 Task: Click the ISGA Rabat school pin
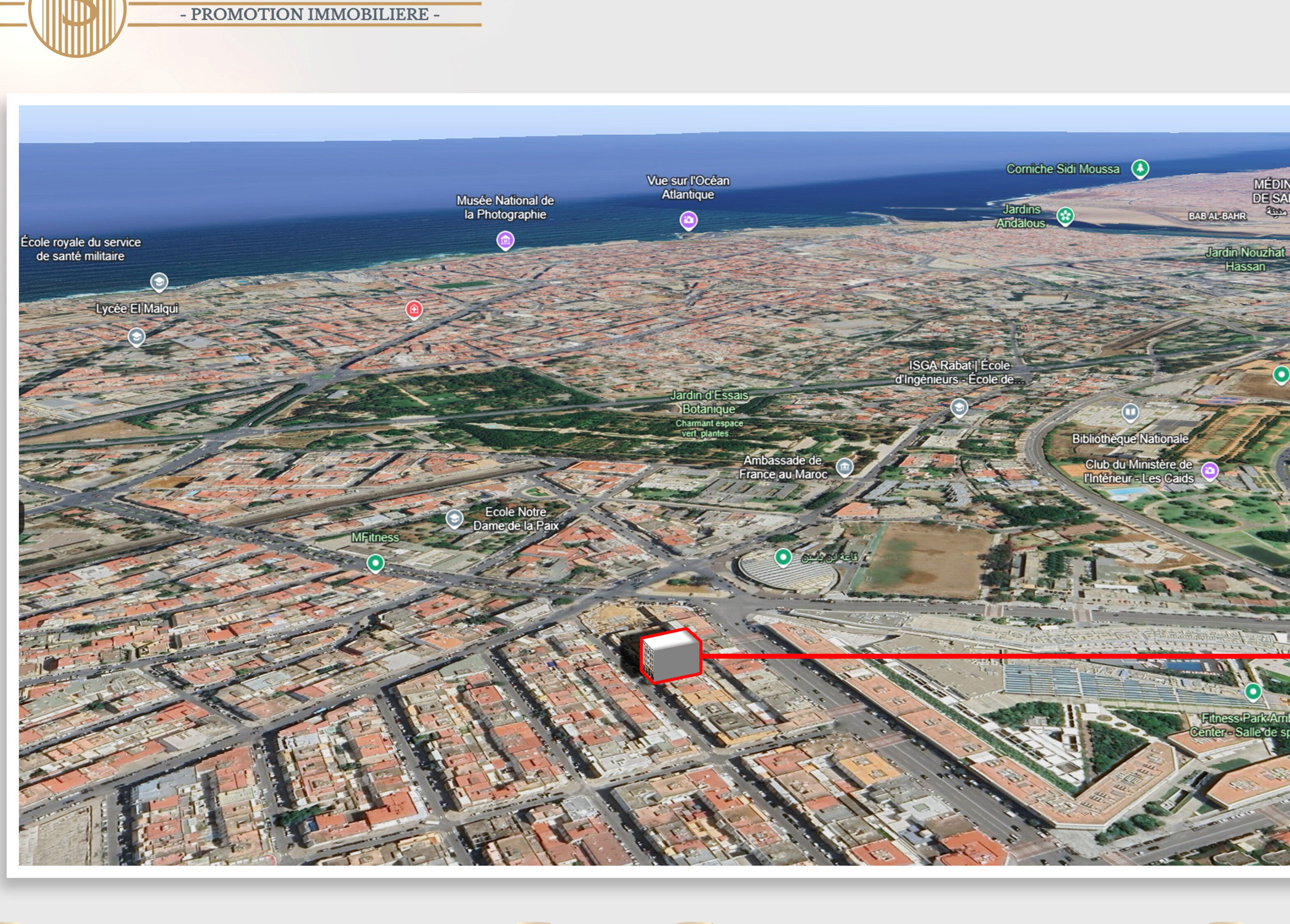point(959,408)
